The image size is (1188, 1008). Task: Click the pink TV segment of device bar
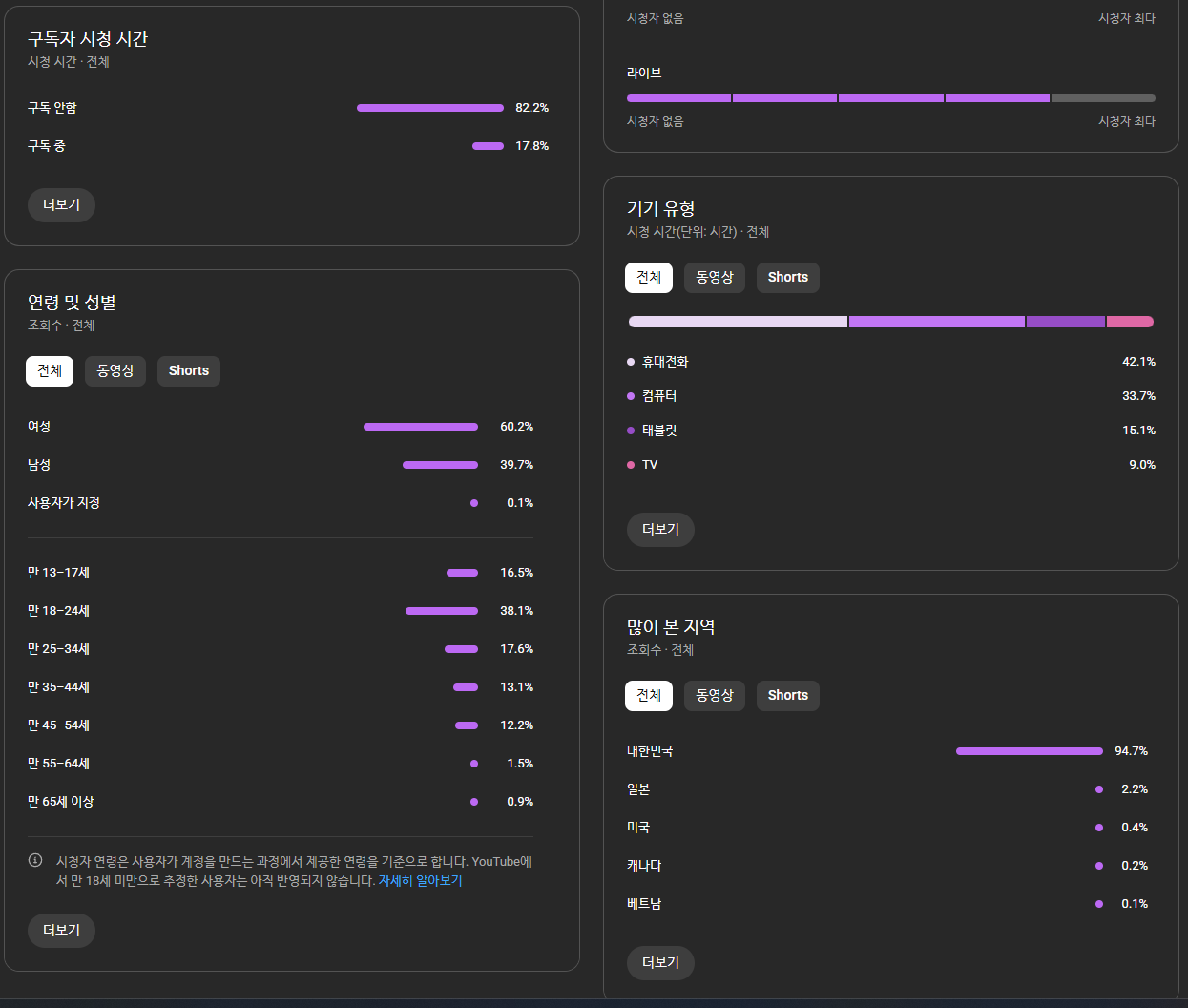(x=1130, y=322)
